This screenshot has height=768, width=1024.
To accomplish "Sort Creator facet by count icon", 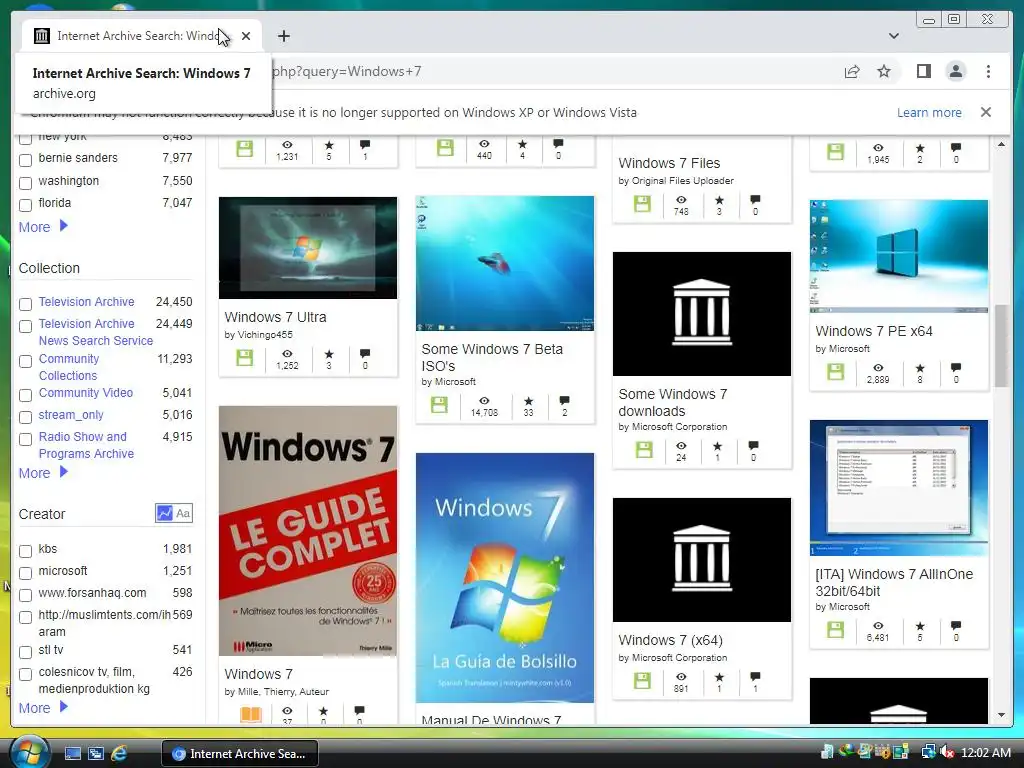I will 164,513.
